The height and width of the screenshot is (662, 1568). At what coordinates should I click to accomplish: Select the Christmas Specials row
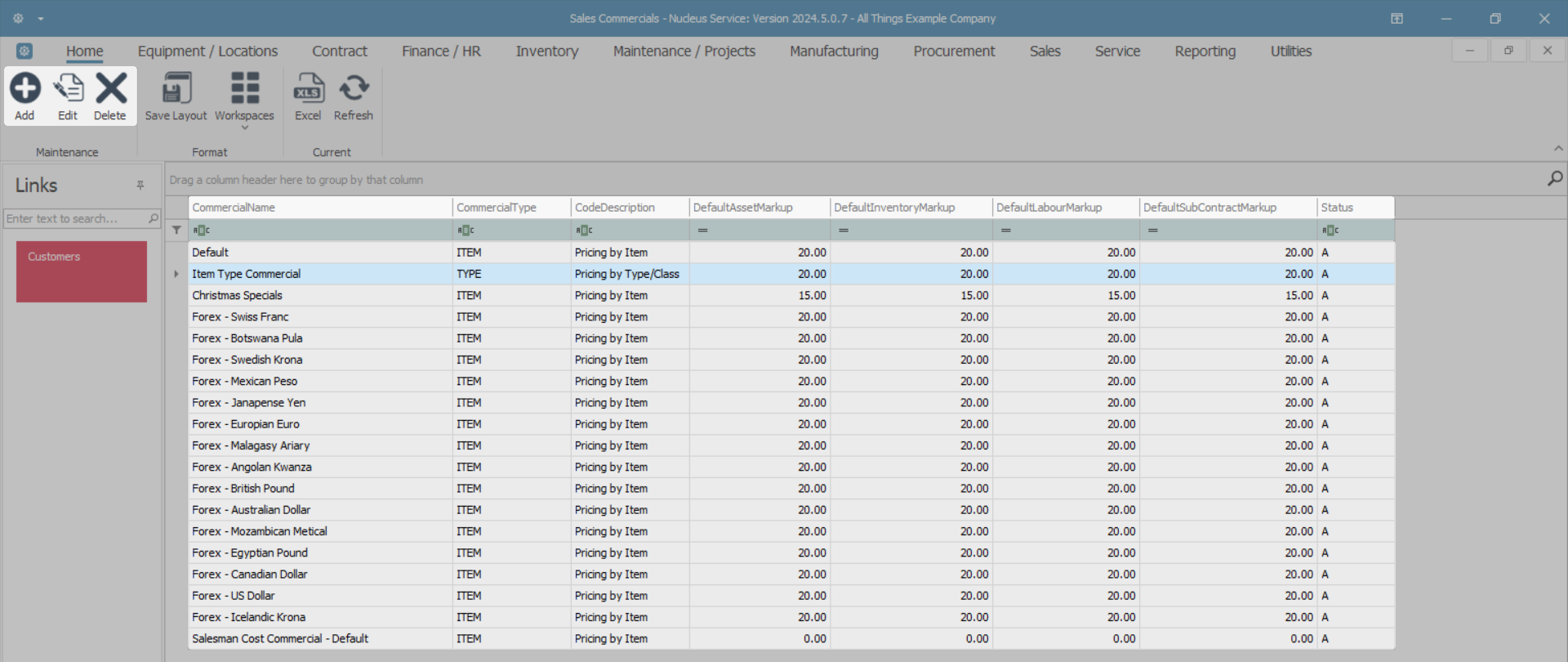click(x=791, y=295)
